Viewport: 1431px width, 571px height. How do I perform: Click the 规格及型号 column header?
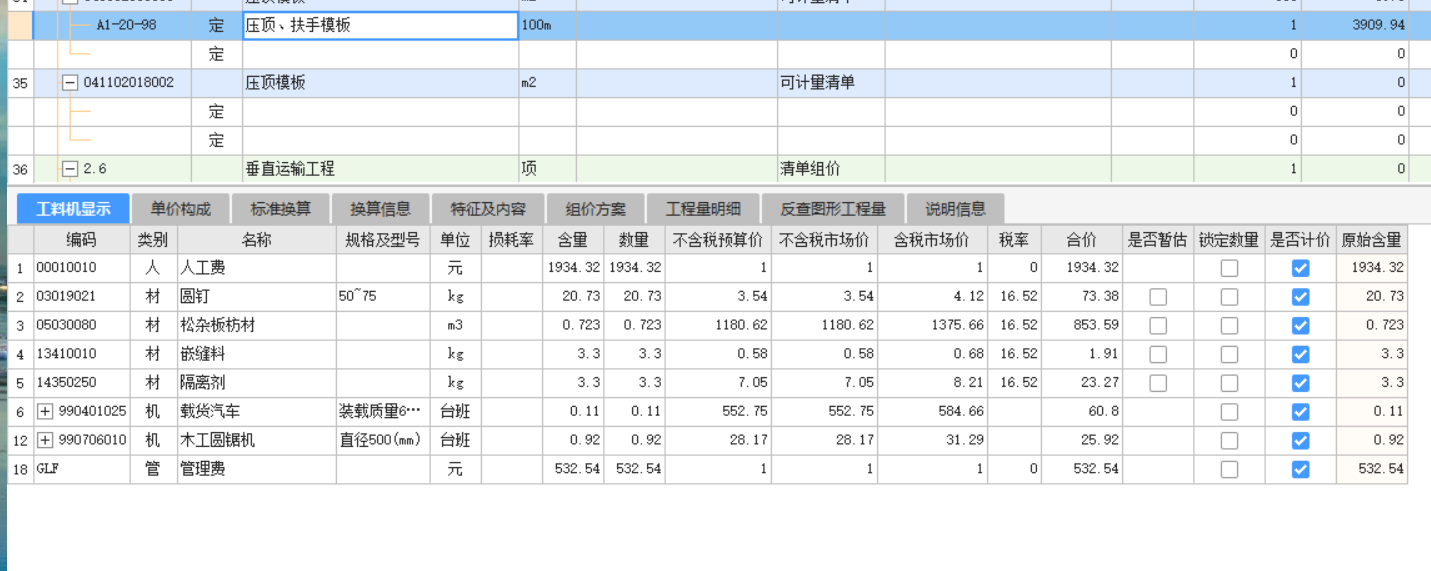point(383,240)
